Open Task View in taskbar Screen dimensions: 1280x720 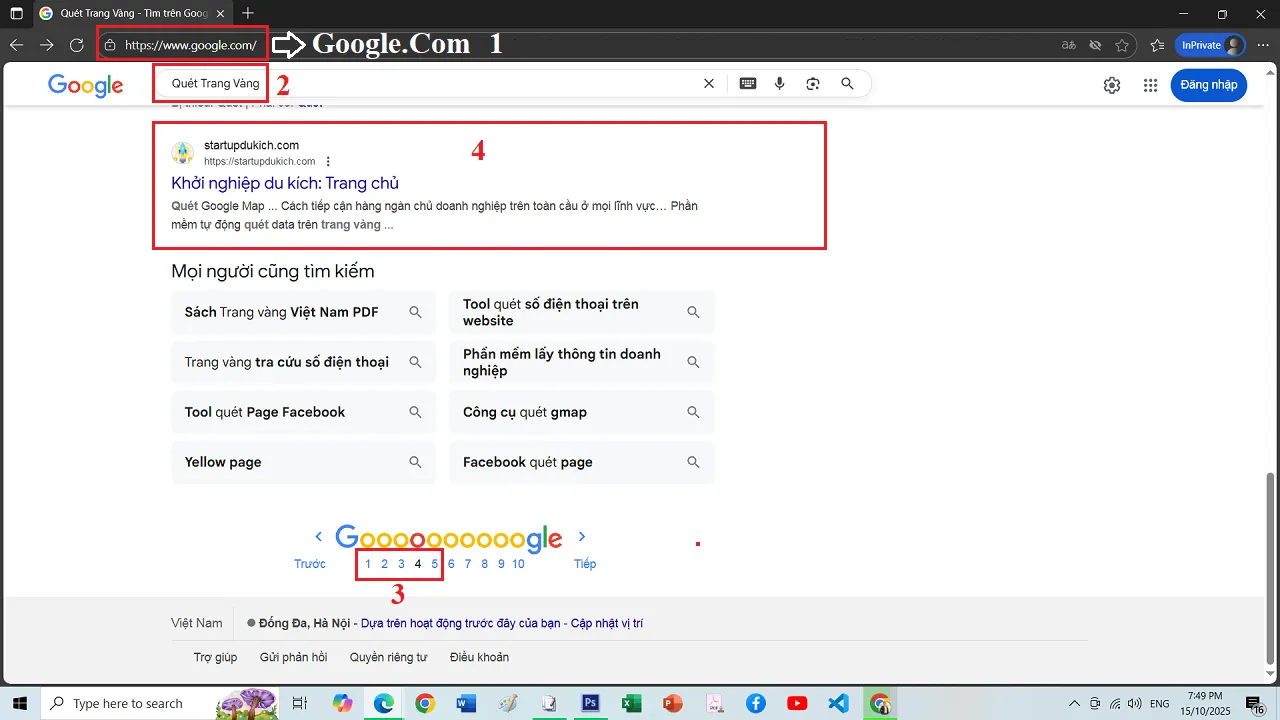299,703
